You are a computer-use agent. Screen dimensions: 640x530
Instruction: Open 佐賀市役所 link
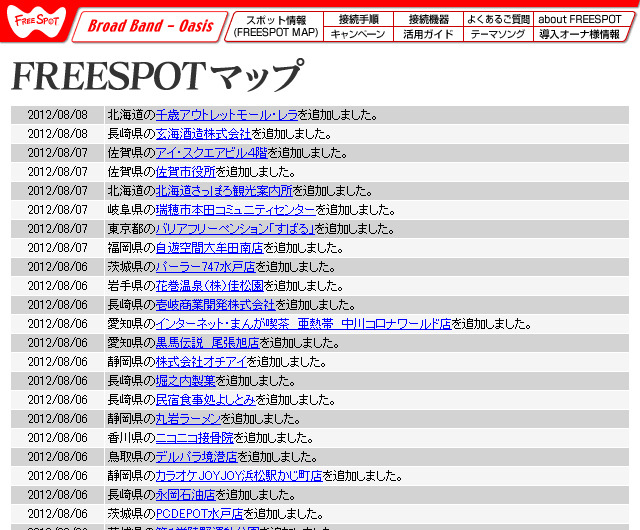tap(186, 171)
